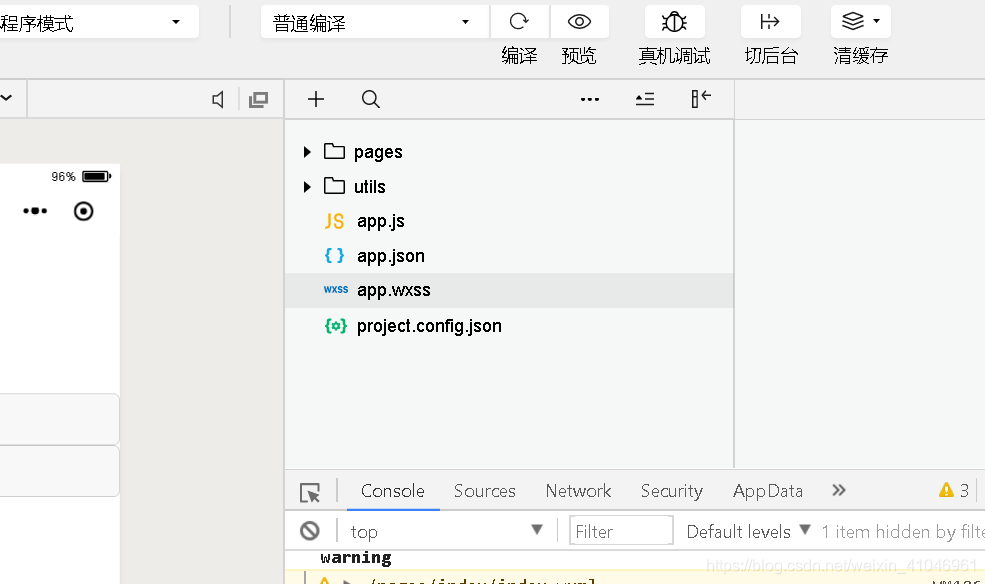Image resolution: width=985 pixels, height=584 pixels.
Task: Click the compile refresh icon
Action: click(520, 22)
